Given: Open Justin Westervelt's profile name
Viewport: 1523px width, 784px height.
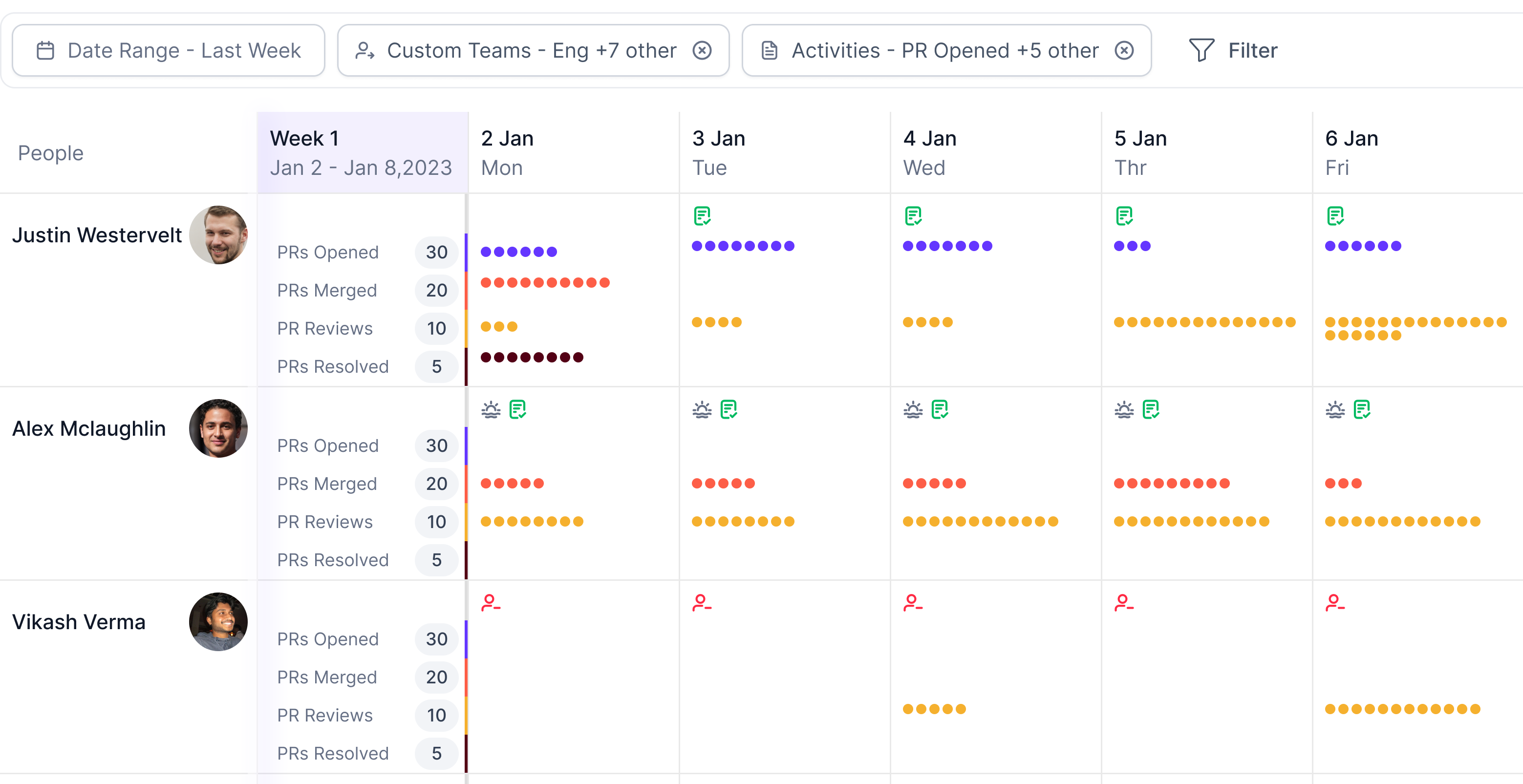Looking at the screenshot, I should point(97,235).
